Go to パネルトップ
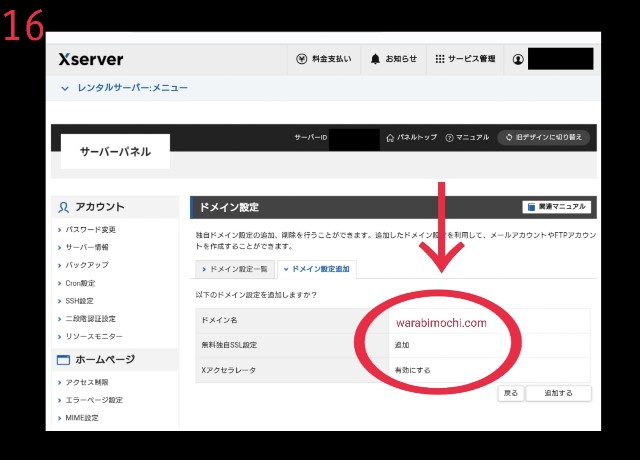Viewport: 640px width, 460px height. [x=411, y=138]
